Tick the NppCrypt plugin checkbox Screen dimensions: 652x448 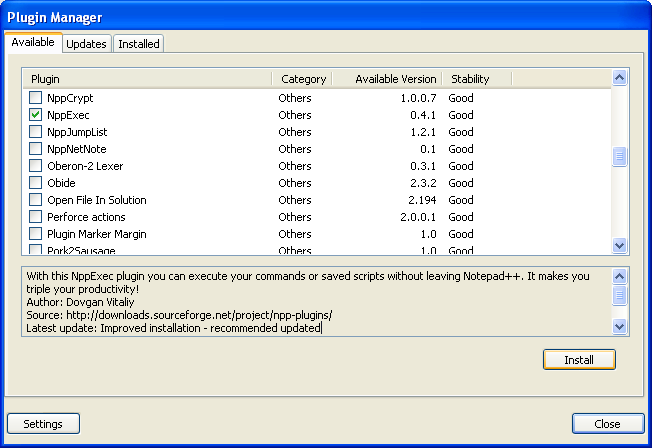click(35, 98)
